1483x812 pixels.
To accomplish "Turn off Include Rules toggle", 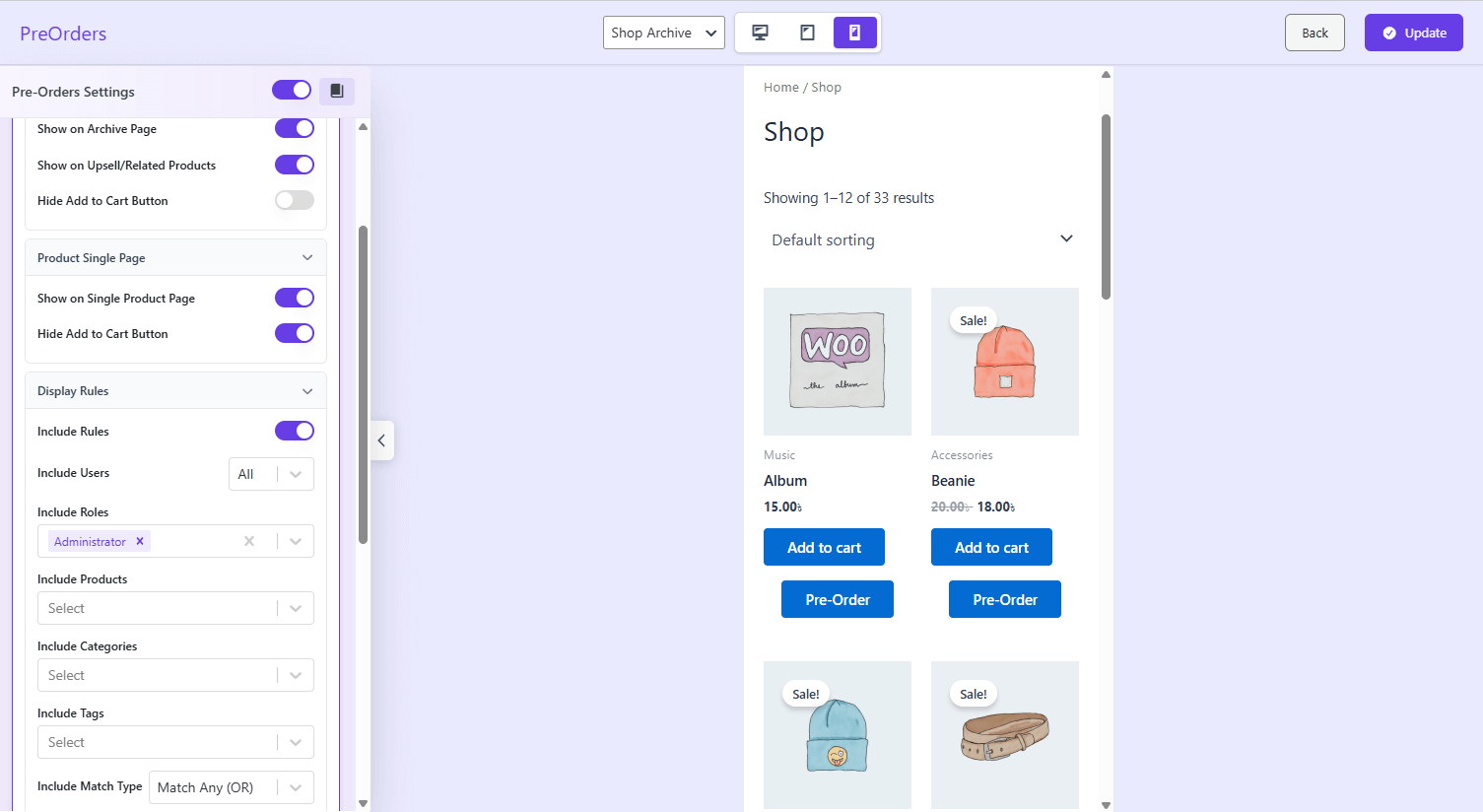I will coord(294,431).
